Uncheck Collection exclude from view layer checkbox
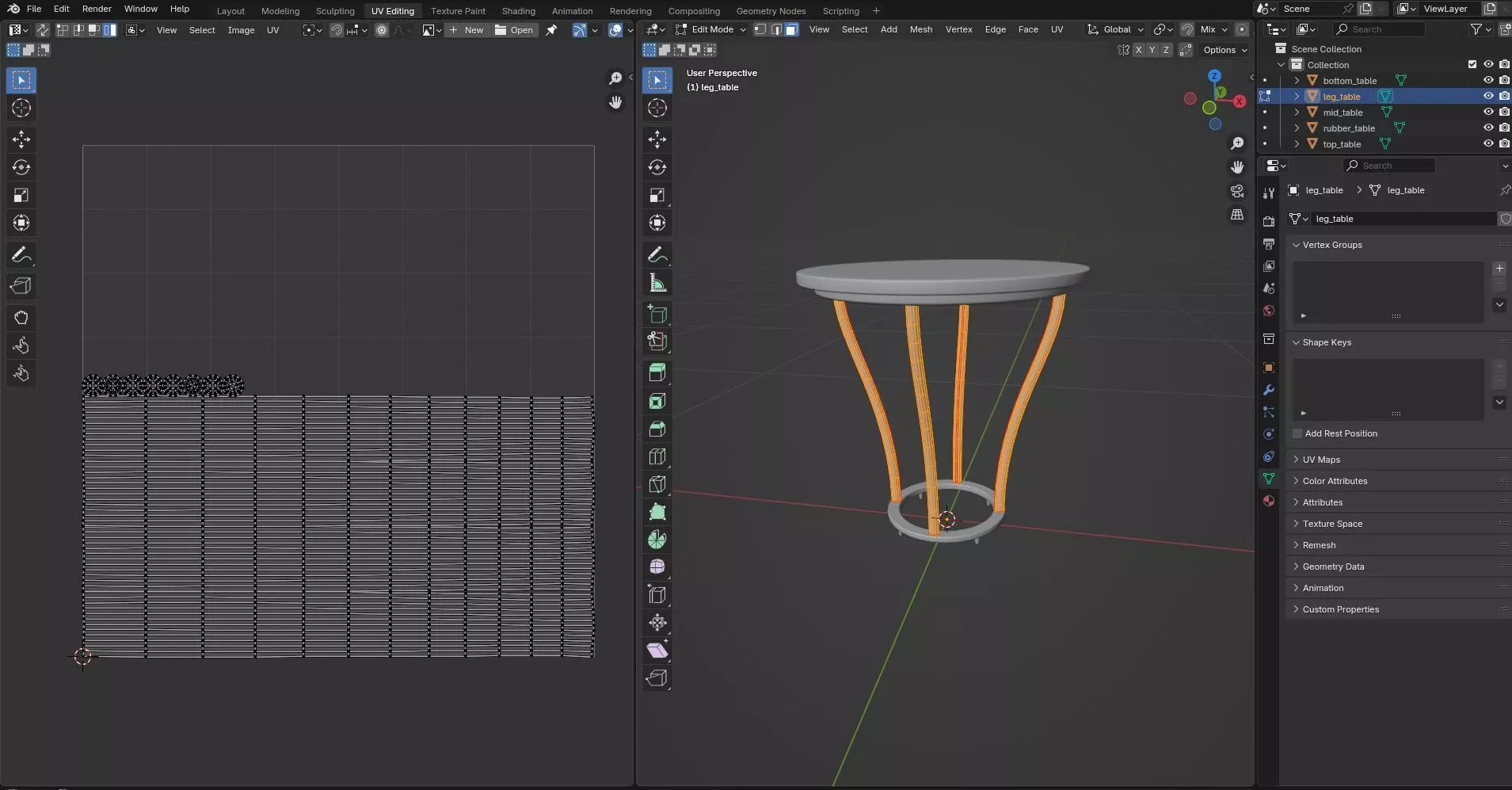Image resolution: width=1512 pixels, height=790 pixels. [x=1472, y=64]
